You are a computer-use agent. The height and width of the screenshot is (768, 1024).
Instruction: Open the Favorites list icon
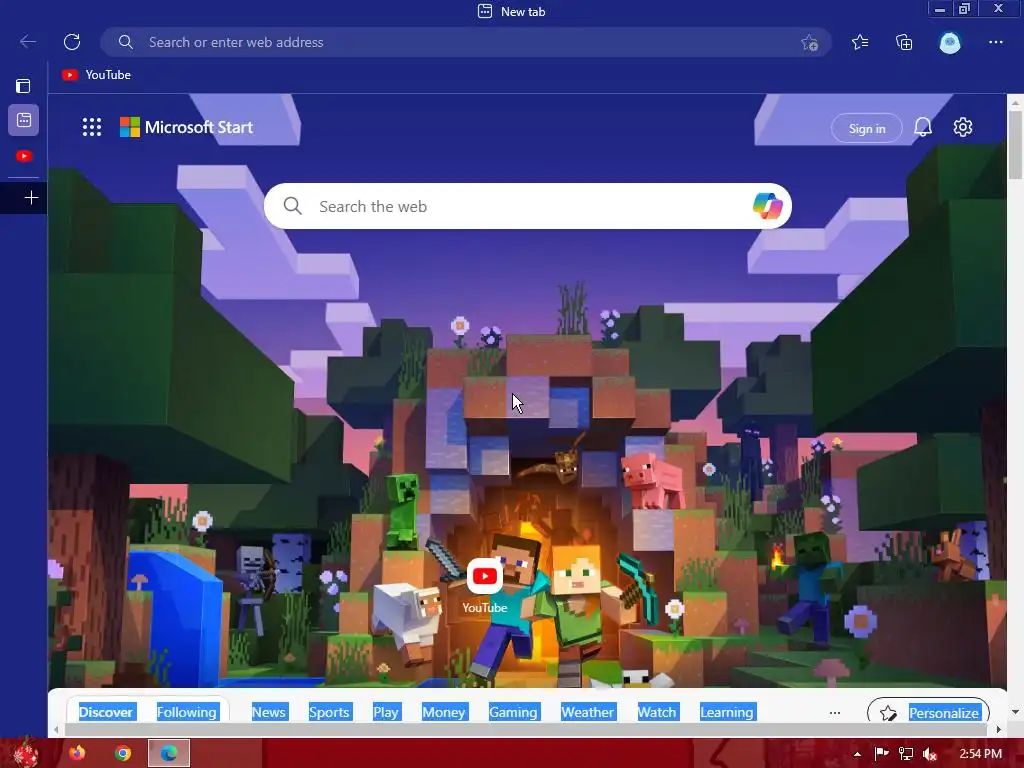[860, 42]
